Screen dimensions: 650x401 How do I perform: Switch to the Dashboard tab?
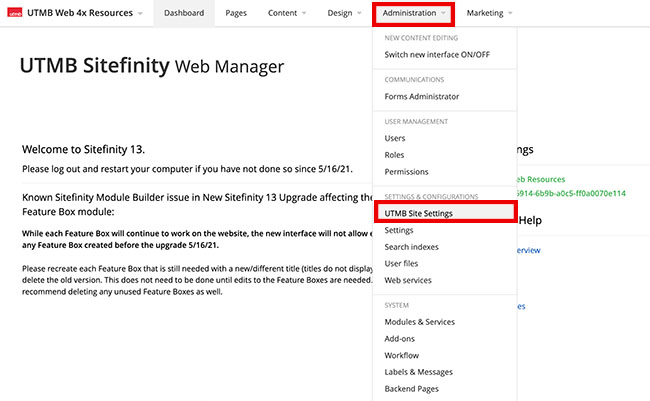tap(184, 14)
